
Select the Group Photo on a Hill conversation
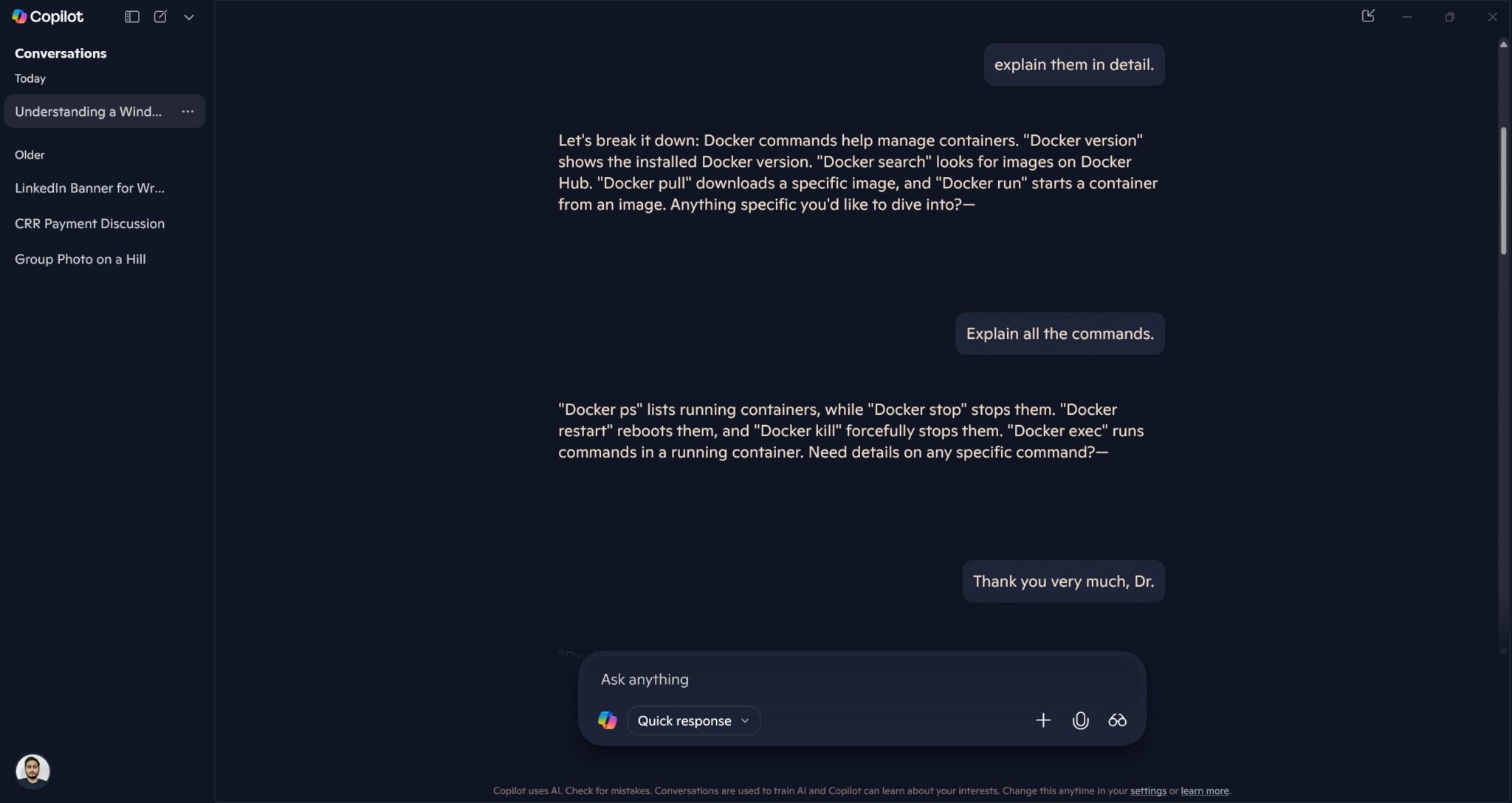click(80, 259)
